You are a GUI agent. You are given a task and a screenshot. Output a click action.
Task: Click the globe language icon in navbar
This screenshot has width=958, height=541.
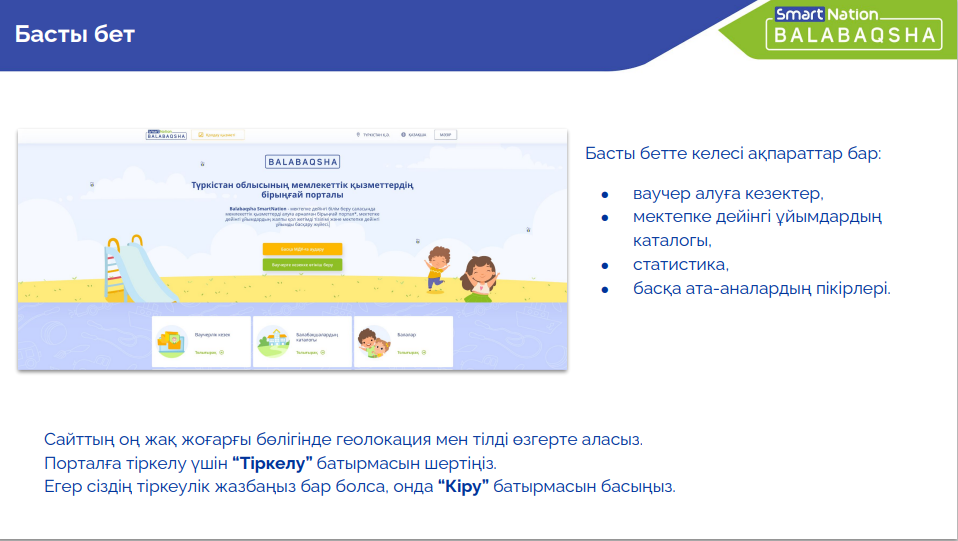(403, 135)
